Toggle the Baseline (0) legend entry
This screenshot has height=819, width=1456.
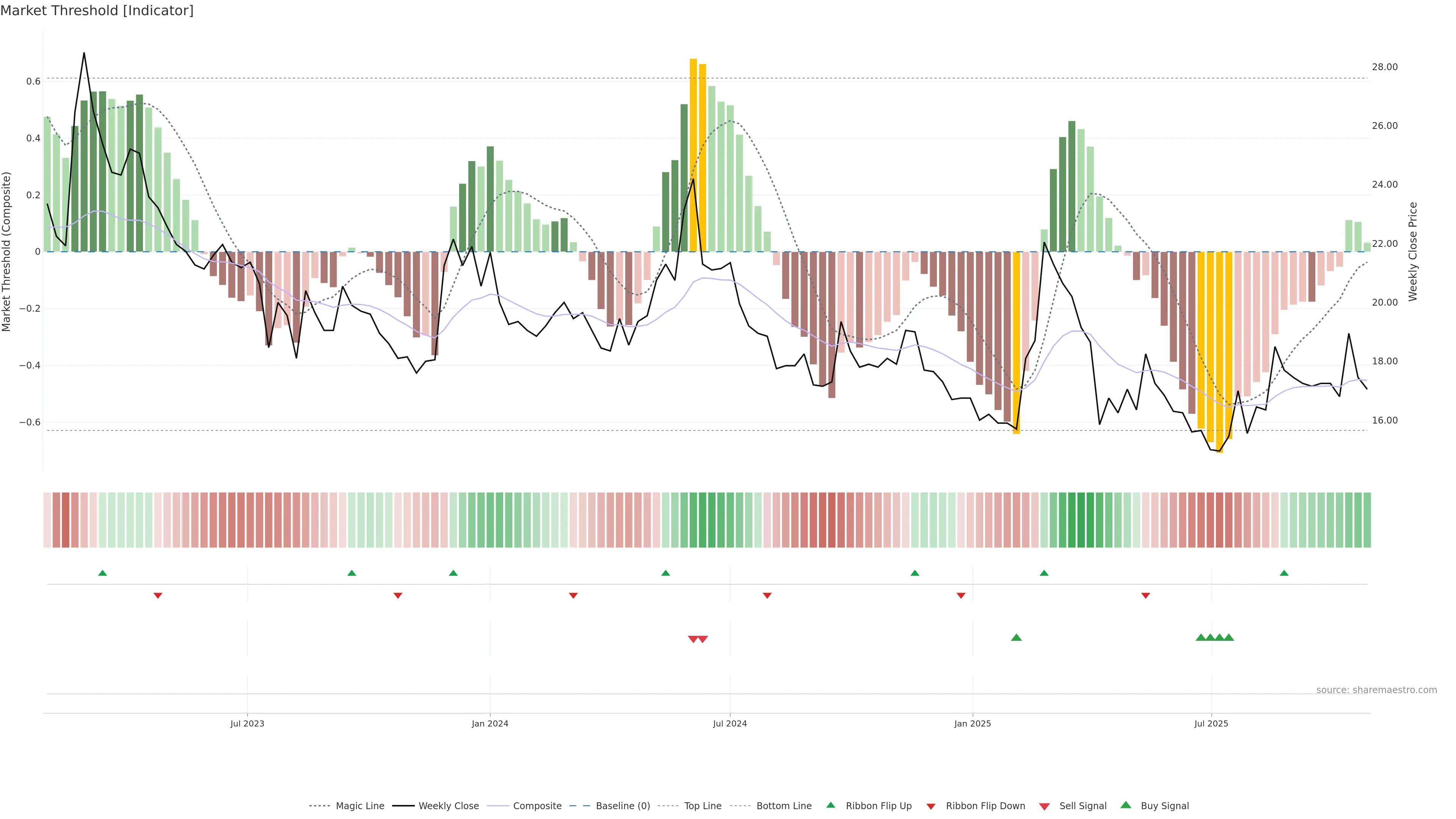pyautogui.click(x=622, y=806)
